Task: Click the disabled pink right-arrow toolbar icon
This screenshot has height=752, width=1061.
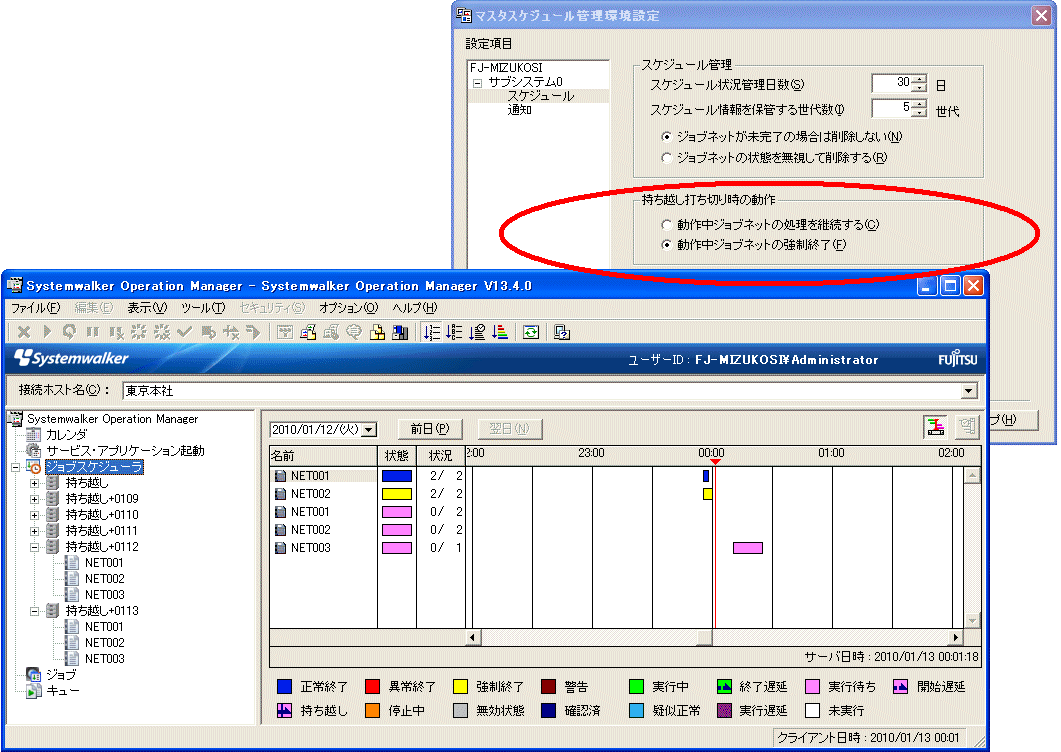Action: pyautogui.click(x=253, y=332)
